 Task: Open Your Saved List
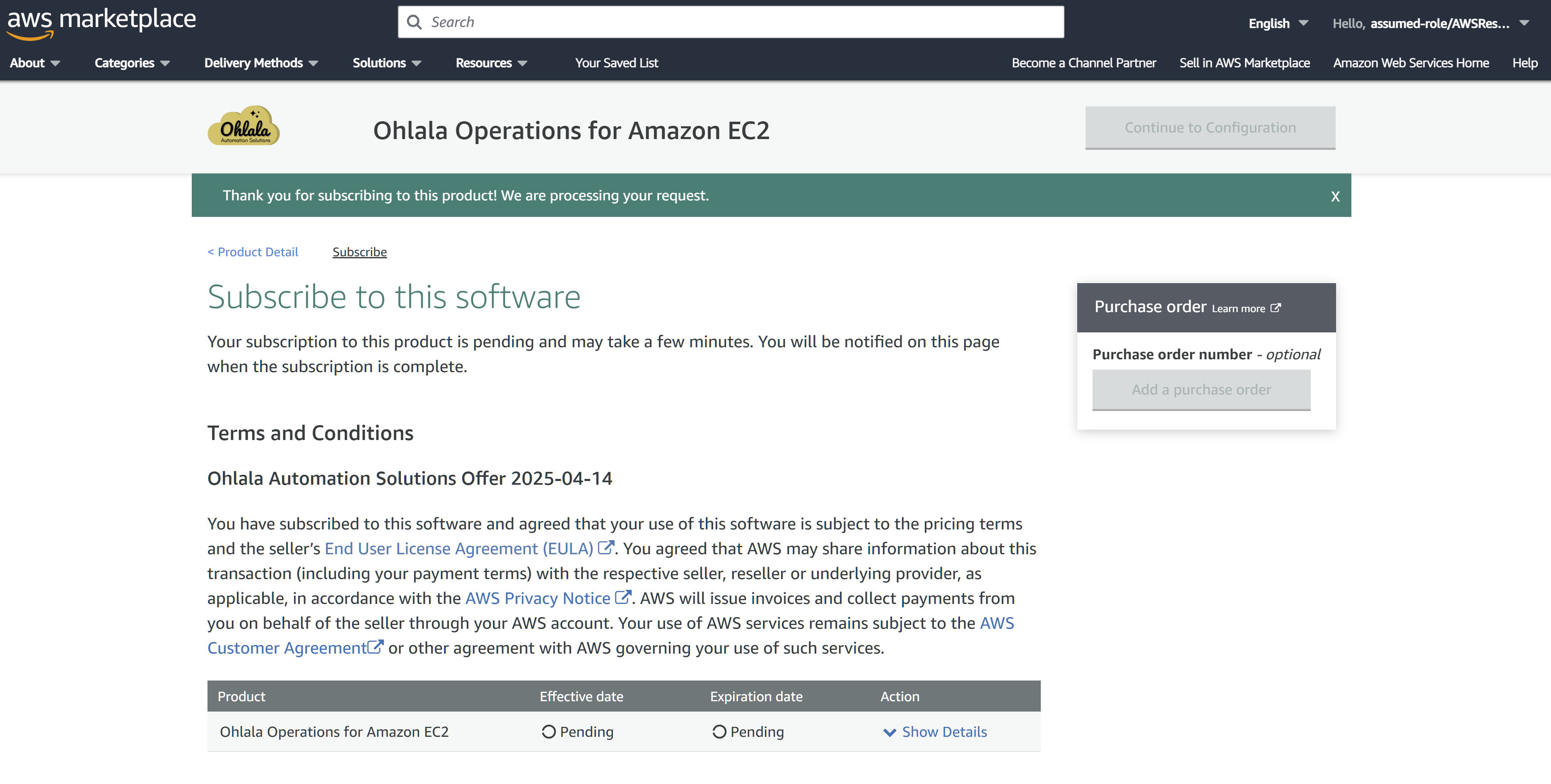point(617,63)
